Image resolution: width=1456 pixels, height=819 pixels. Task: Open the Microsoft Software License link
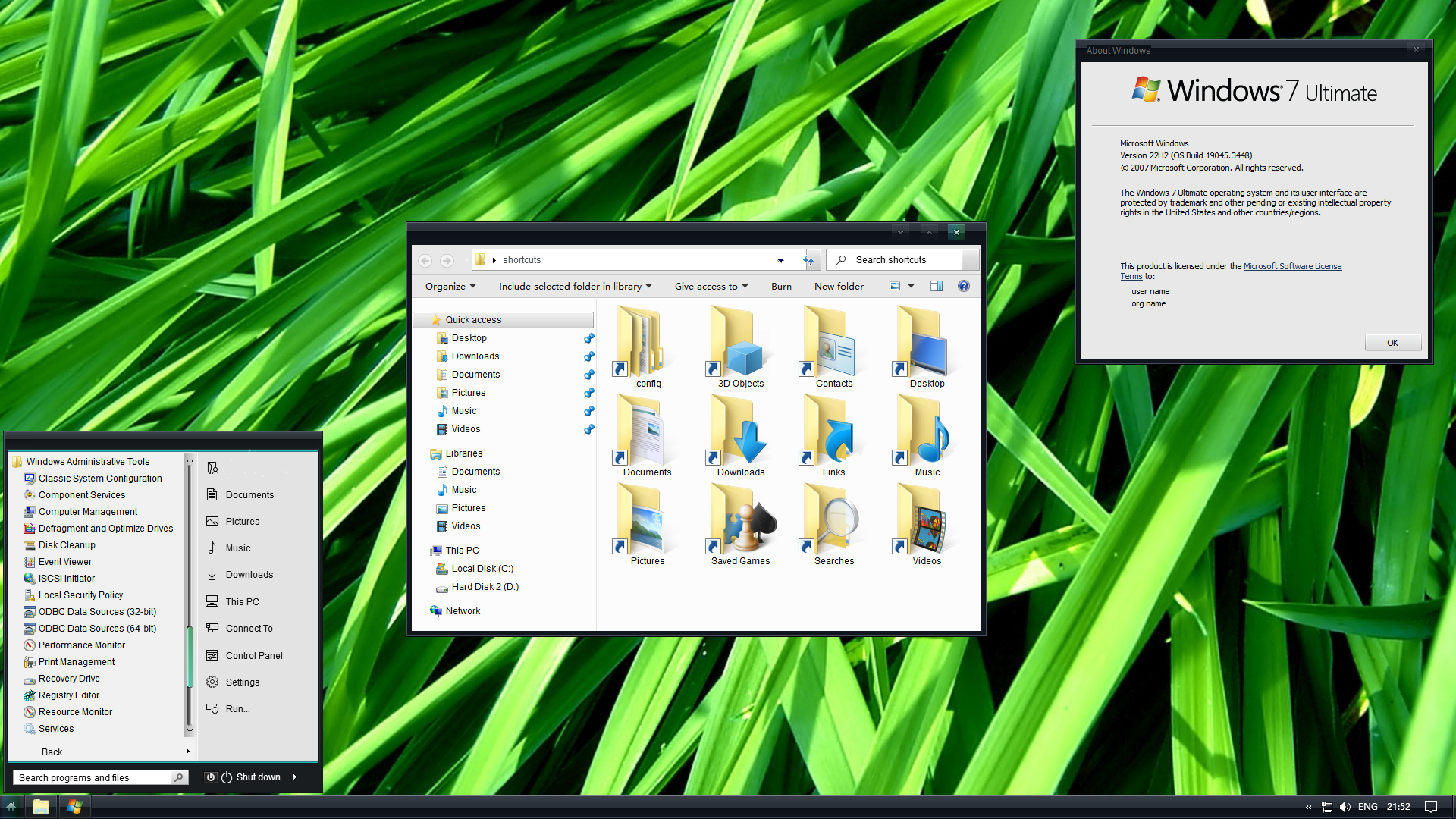pos(1292,266)
